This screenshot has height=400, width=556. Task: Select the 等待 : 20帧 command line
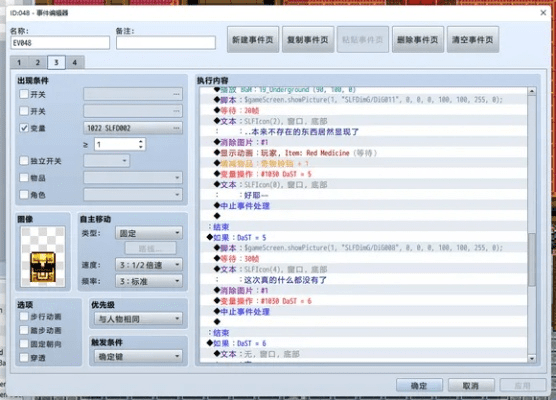[x=363, y=111]
